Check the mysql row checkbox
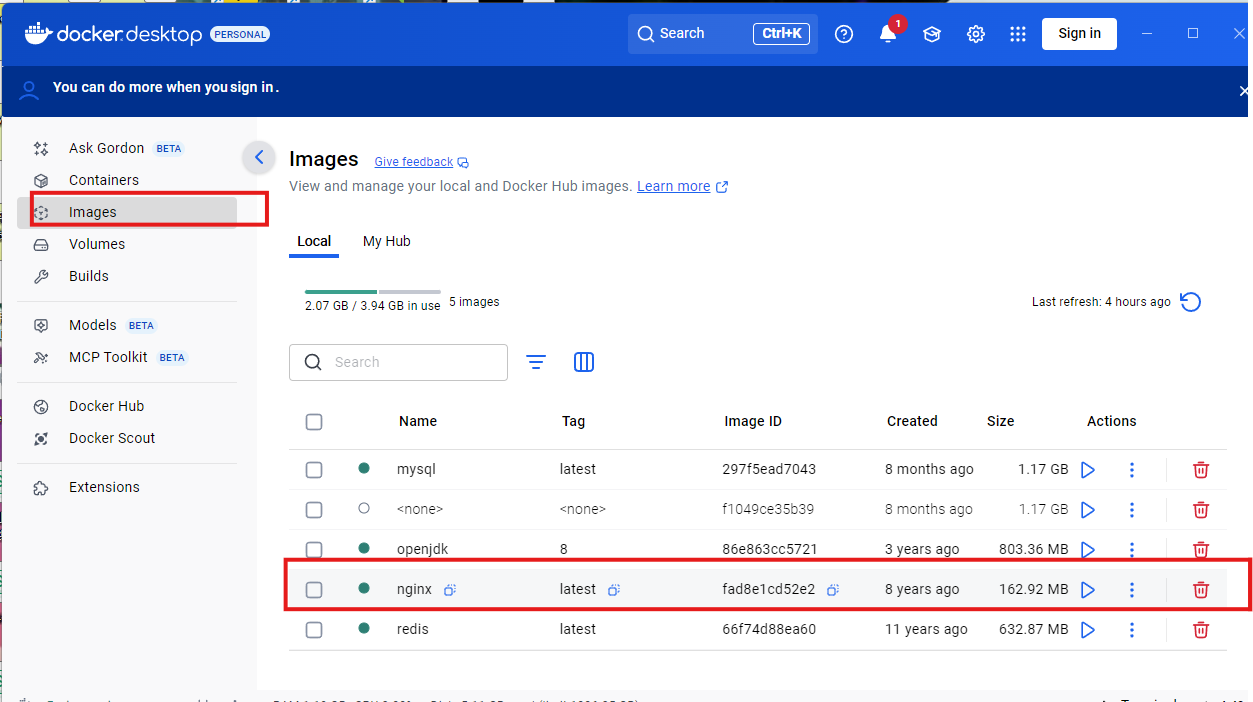Image resolution: width=1253 pixels, height=702 pixels. tap(314, 470)
